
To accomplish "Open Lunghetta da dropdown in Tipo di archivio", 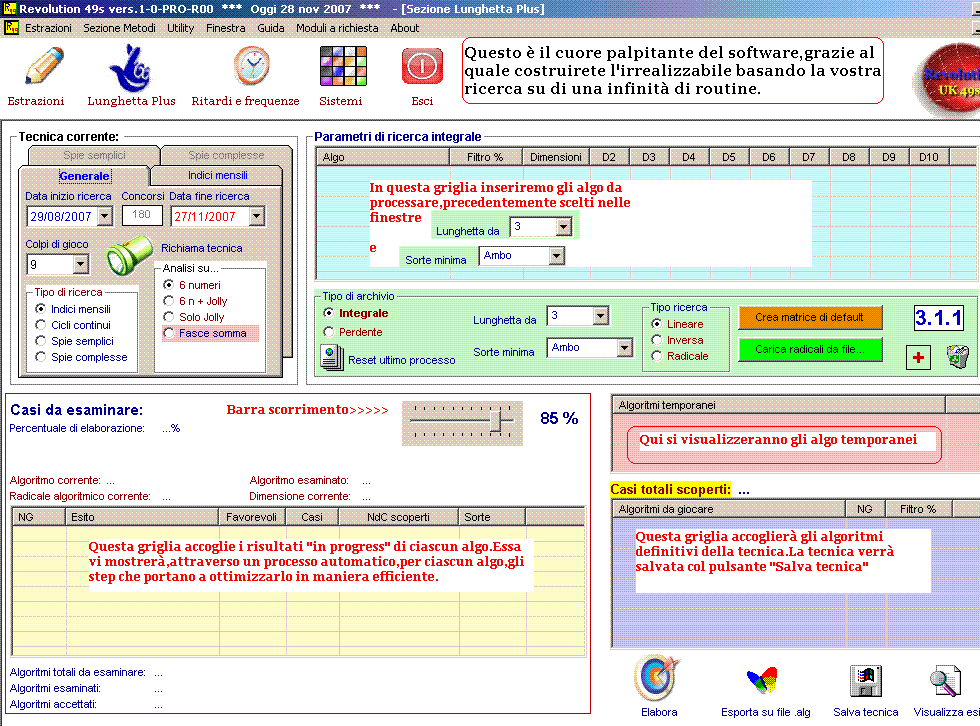I will click(601, 316).
